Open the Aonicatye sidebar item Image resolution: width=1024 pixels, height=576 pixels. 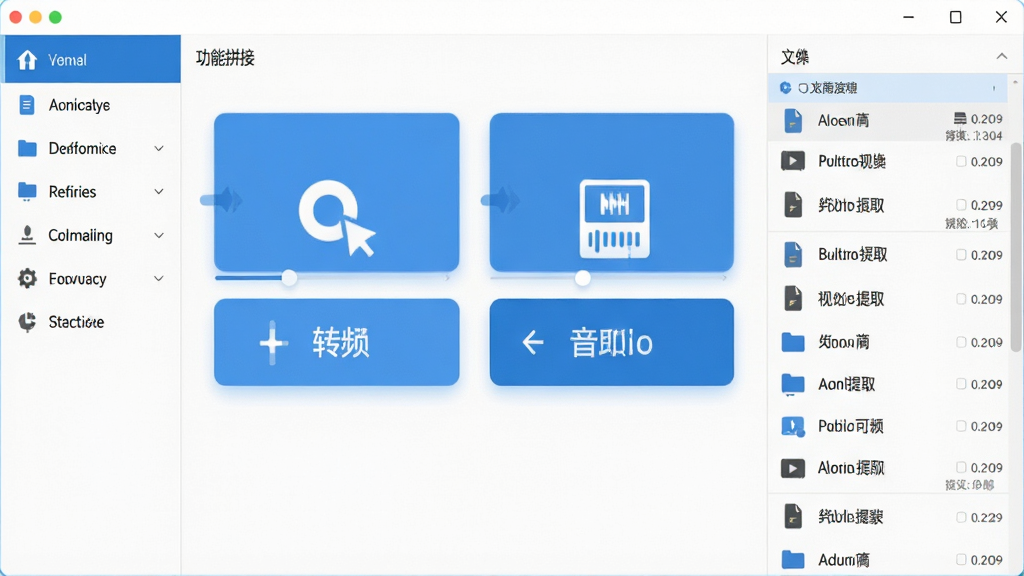(x=91, y=104)
